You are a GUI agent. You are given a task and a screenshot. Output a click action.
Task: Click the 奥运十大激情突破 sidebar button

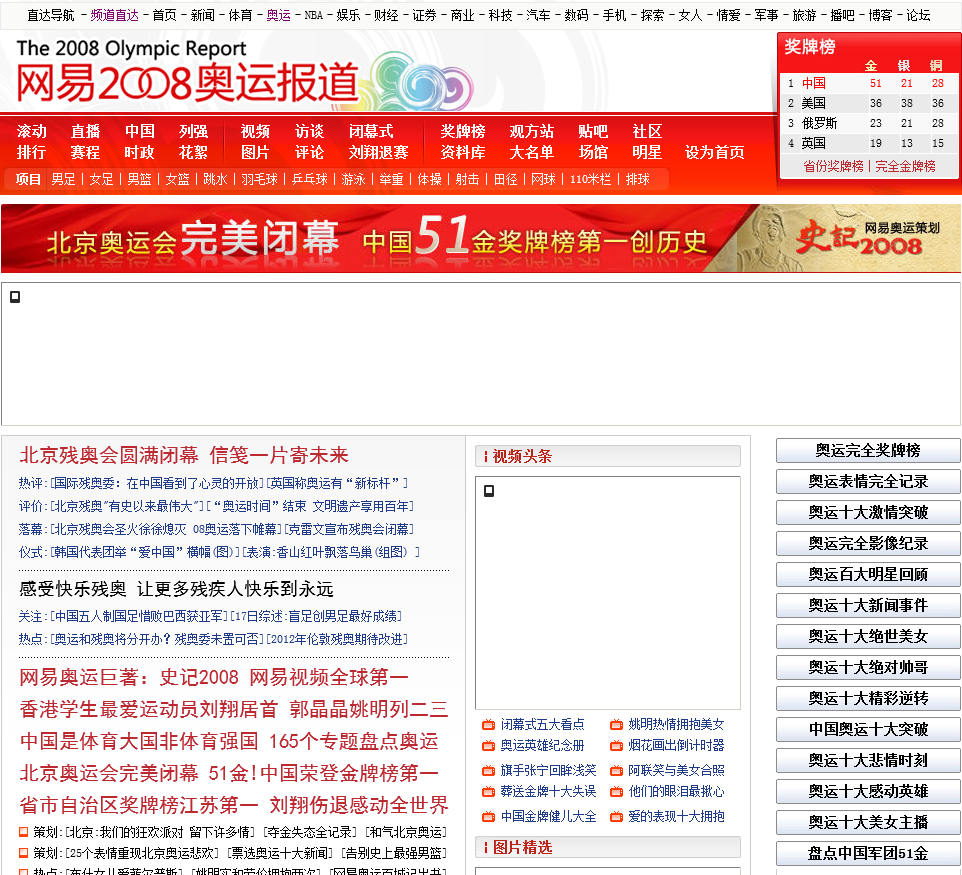click(x=868, y=512)
